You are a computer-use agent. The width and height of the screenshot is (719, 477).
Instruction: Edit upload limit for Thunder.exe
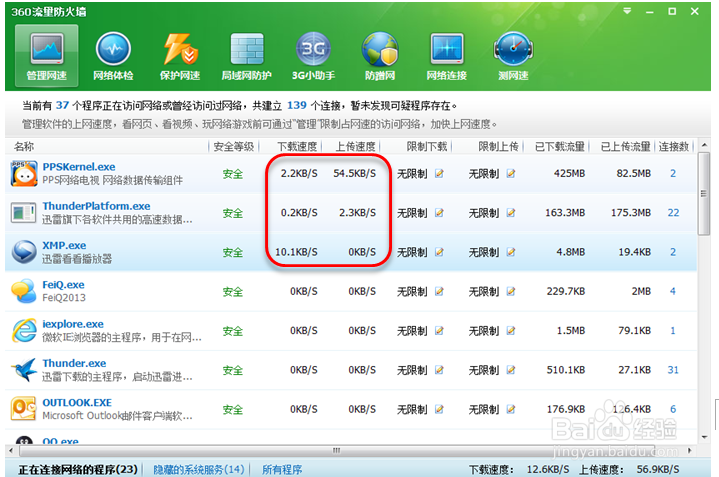pyautogui.click(x=511, y=370)
